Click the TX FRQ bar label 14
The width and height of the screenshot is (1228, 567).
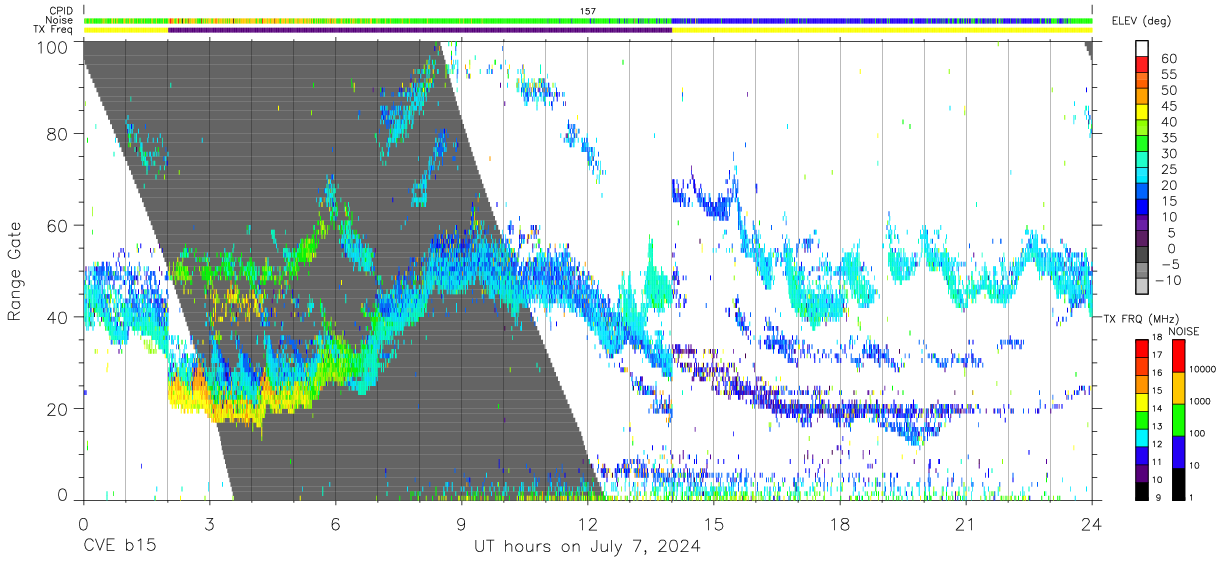pyautogui.click(x=1157, y=409)
